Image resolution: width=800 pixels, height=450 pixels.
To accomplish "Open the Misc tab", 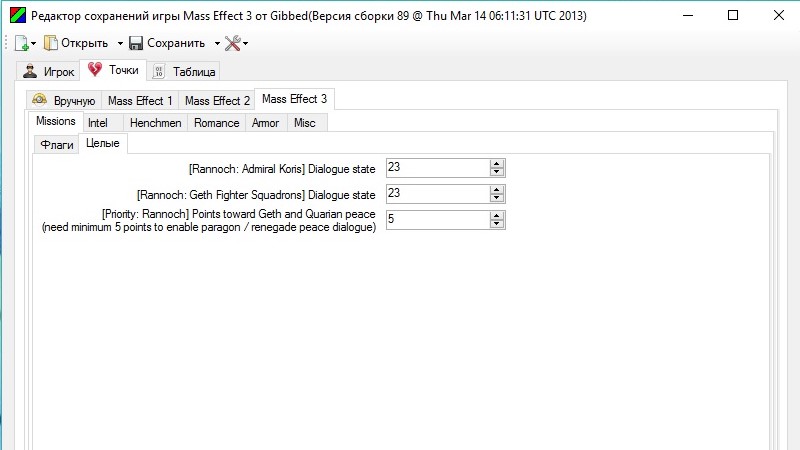I will coord(305,123).
